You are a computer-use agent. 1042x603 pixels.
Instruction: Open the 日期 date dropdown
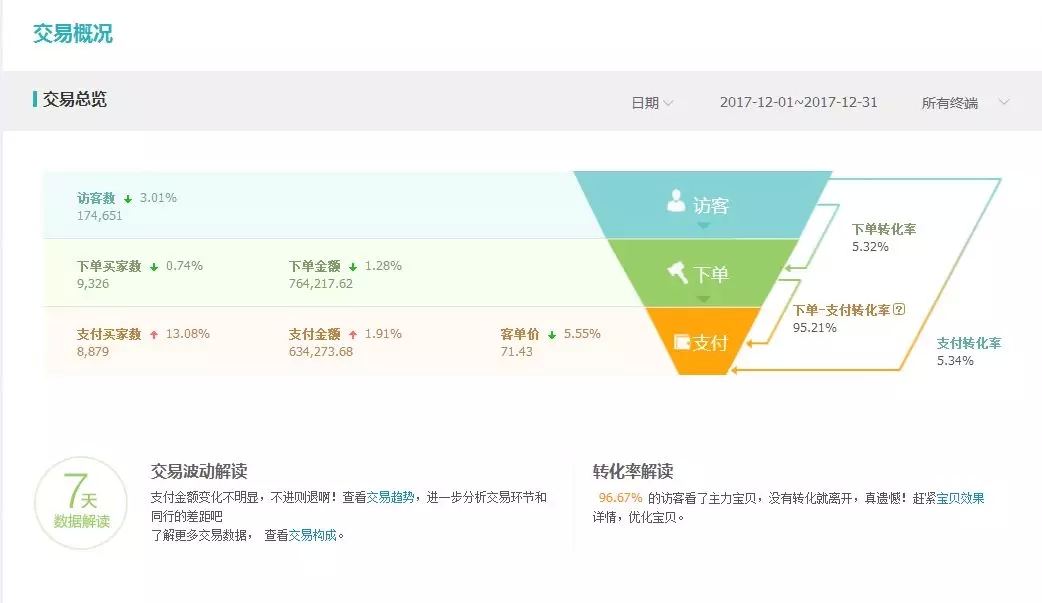point(652,101)
